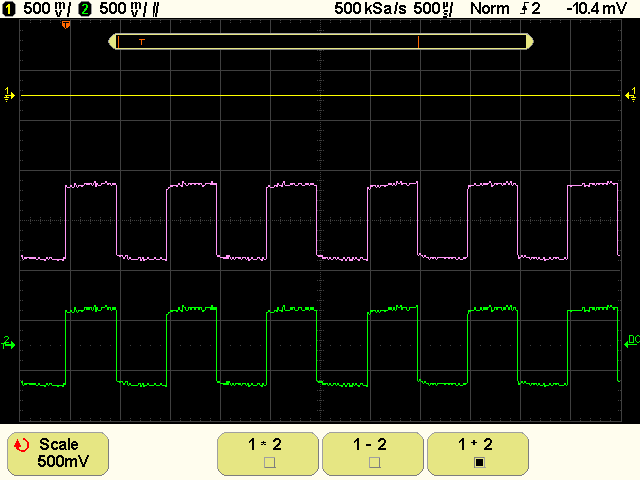Click the 500 kSa/s sample rate readout
Viewport: 640px width, 480px height.
click(x=370, y=9)
